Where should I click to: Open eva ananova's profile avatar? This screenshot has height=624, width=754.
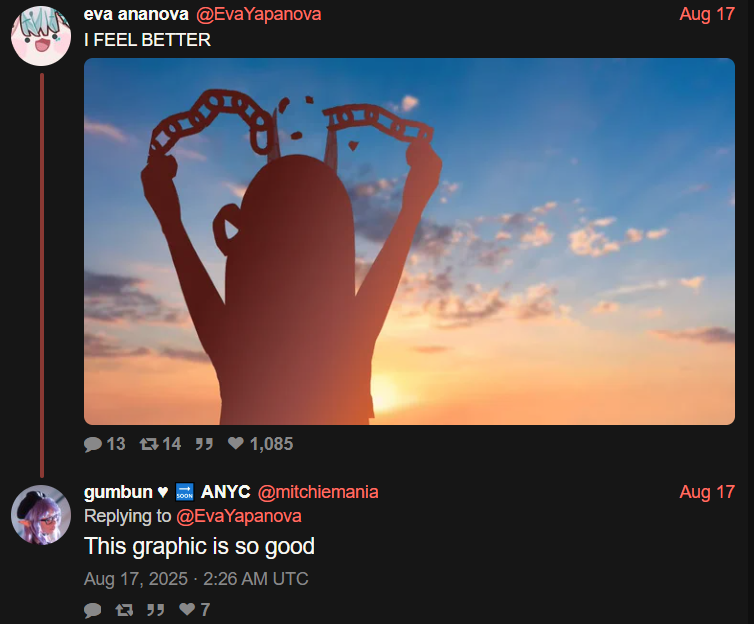coord(41,36)
